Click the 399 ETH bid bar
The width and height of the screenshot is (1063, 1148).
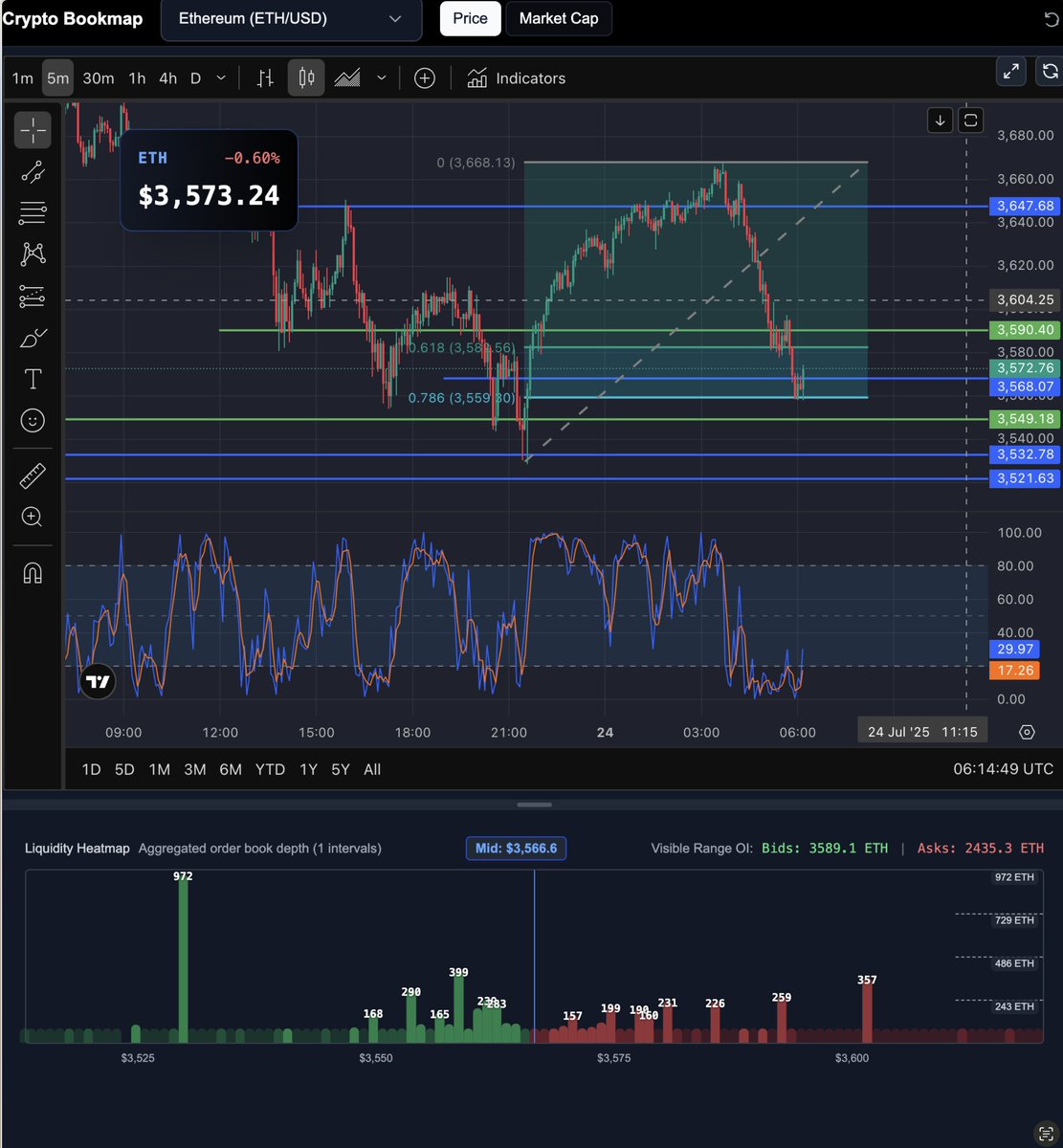point(458,1009)
